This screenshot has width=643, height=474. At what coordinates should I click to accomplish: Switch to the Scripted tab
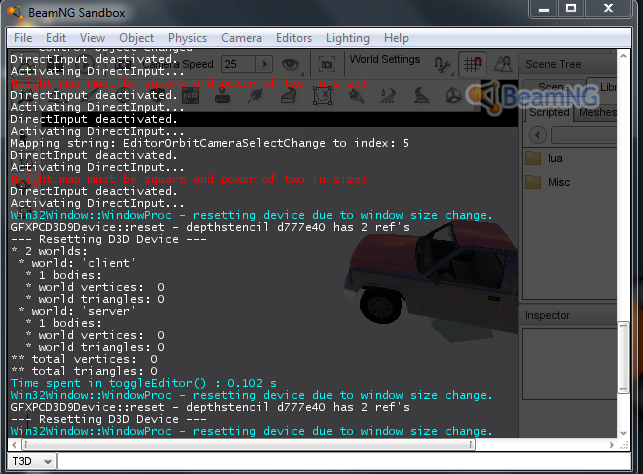pyautogui.click(x=549, y=112)
